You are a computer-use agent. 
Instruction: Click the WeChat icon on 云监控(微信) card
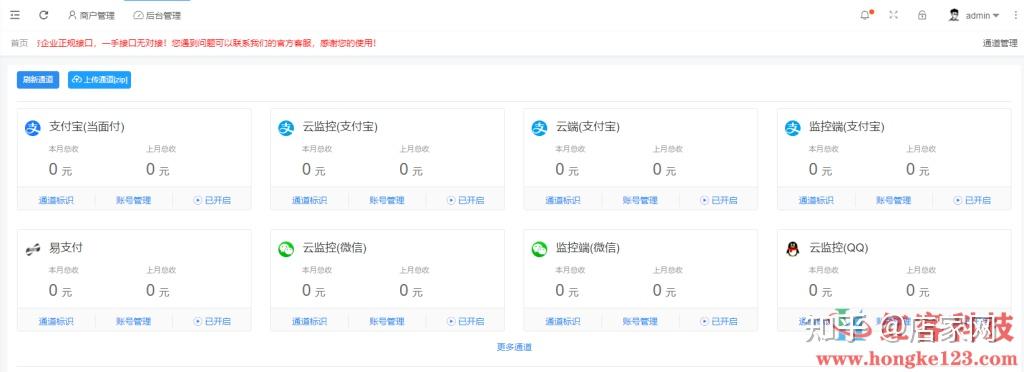click(286, 249)
